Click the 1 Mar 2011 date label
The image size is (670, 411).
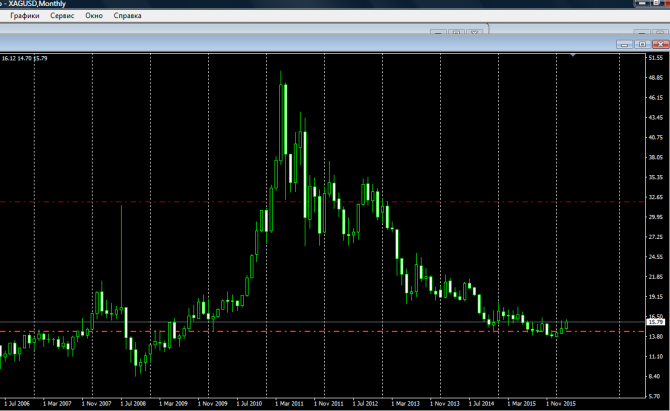point(289,403)
